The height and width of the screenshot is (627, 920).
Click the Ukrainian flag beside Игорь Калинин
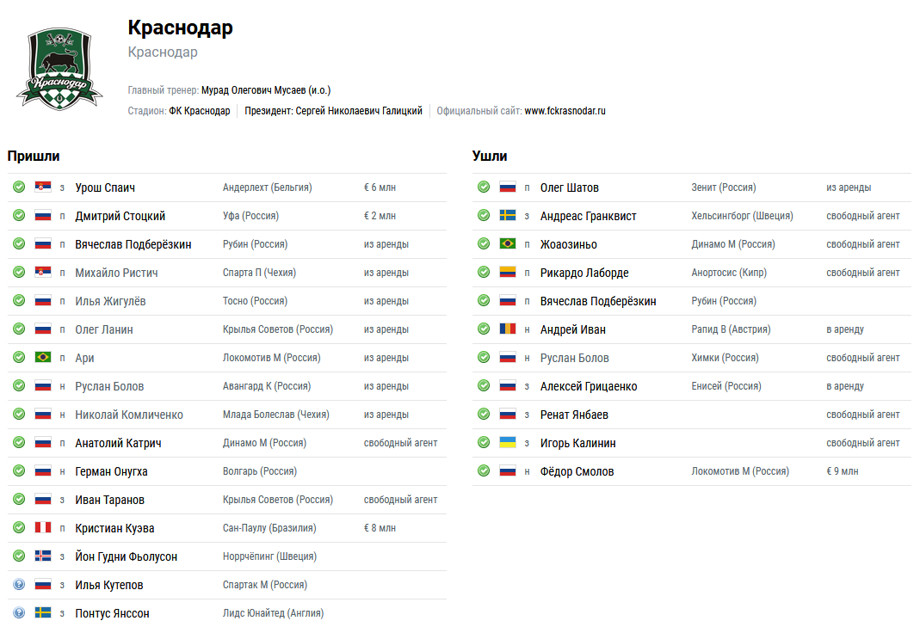508,442
